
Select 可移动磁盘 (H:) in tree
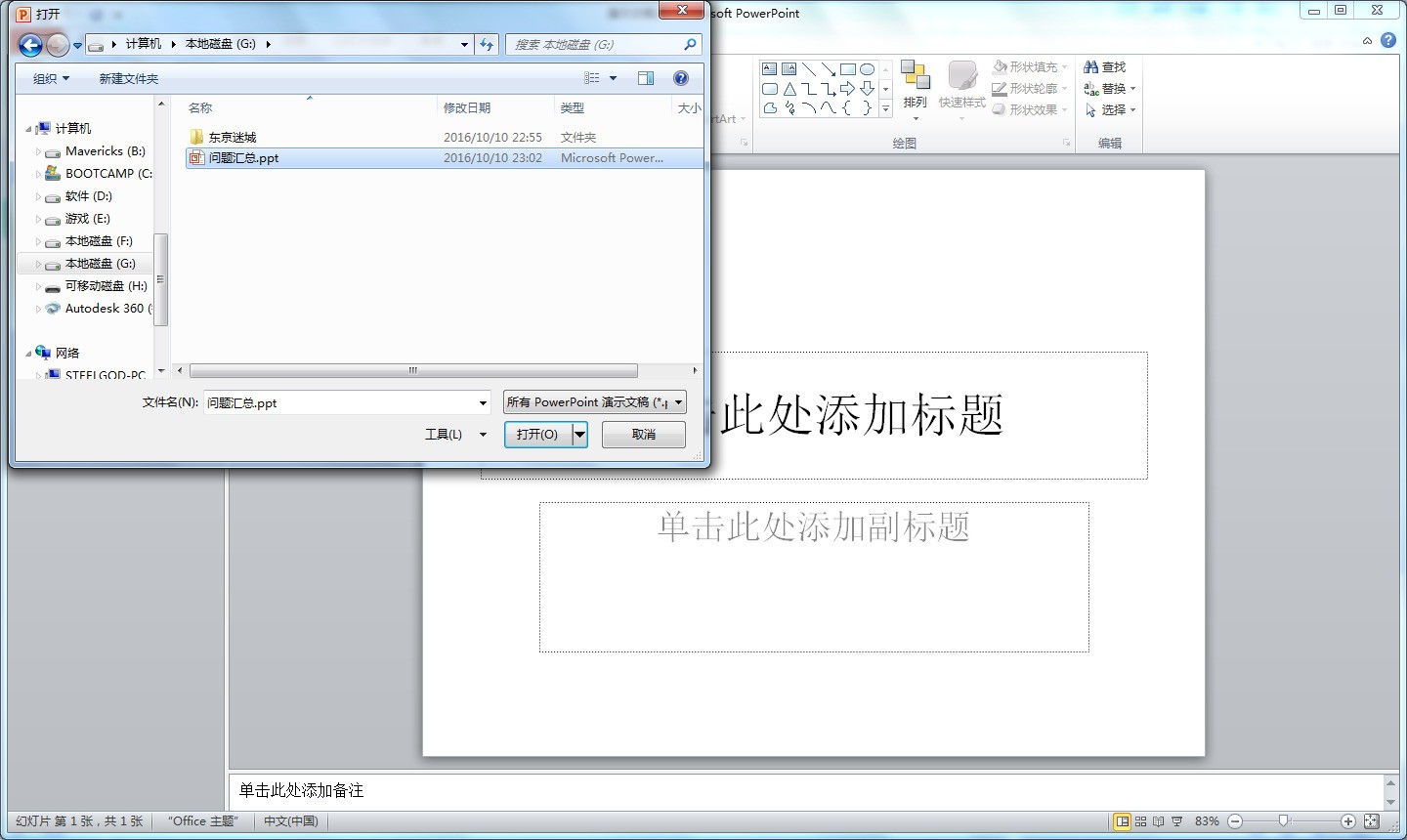(107, 286)
